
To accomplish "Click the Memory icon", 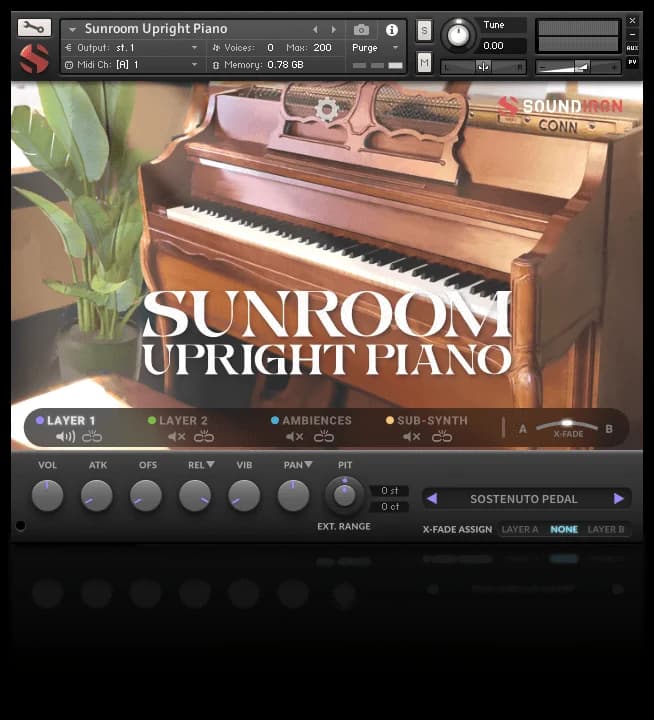I will coord(216,65).
